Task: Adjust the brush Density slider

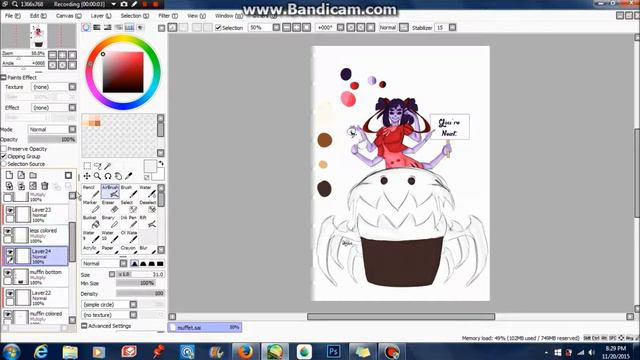Action: coord(140,293)
